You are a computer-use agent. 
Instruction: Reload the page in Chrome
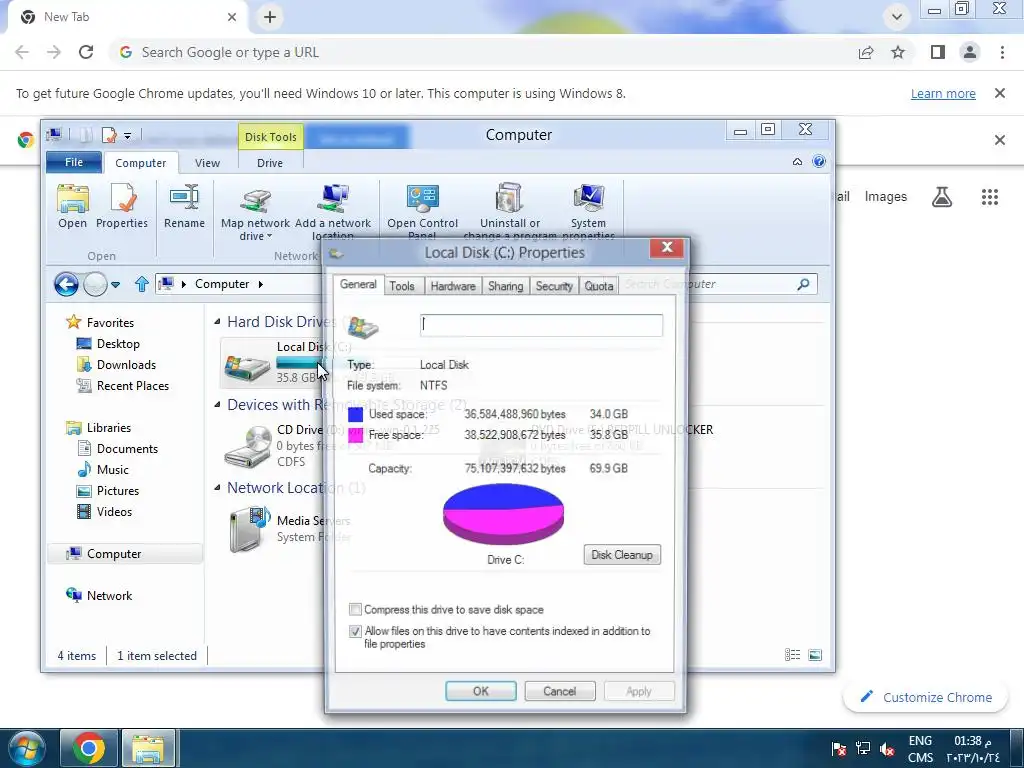(86, 52)
